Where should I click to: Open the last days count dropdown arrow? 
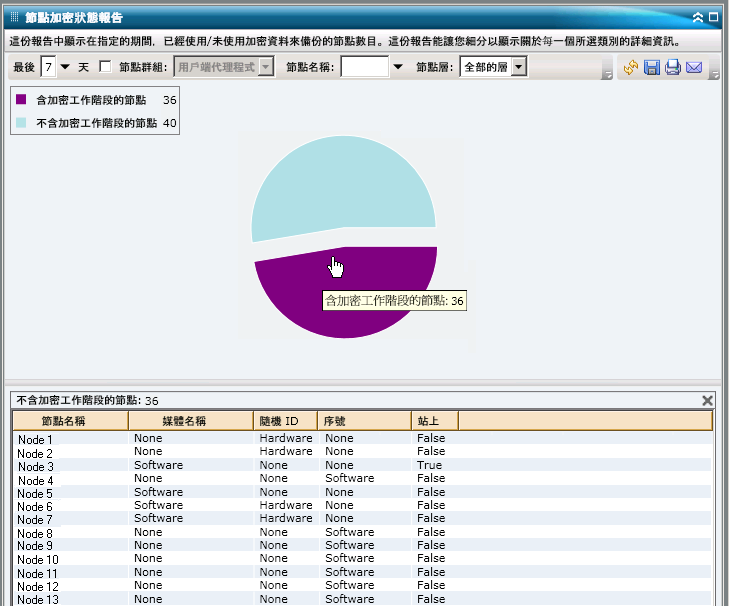(x=65, y=67)
